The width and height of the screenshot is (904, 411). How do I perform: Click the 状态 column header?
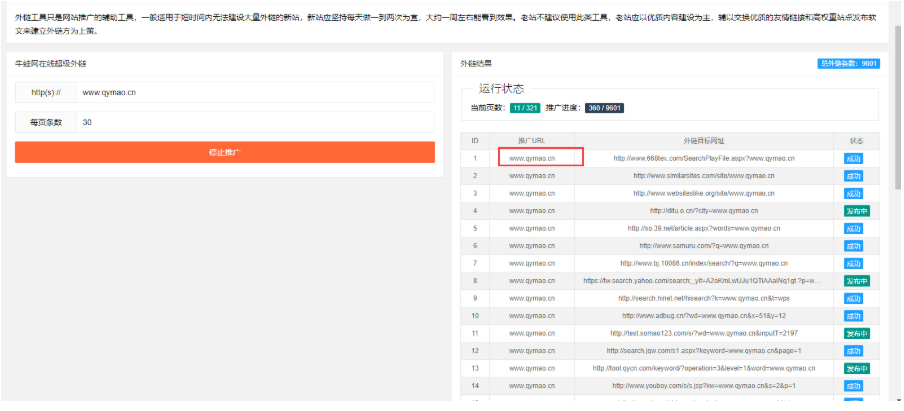point(856,140)
